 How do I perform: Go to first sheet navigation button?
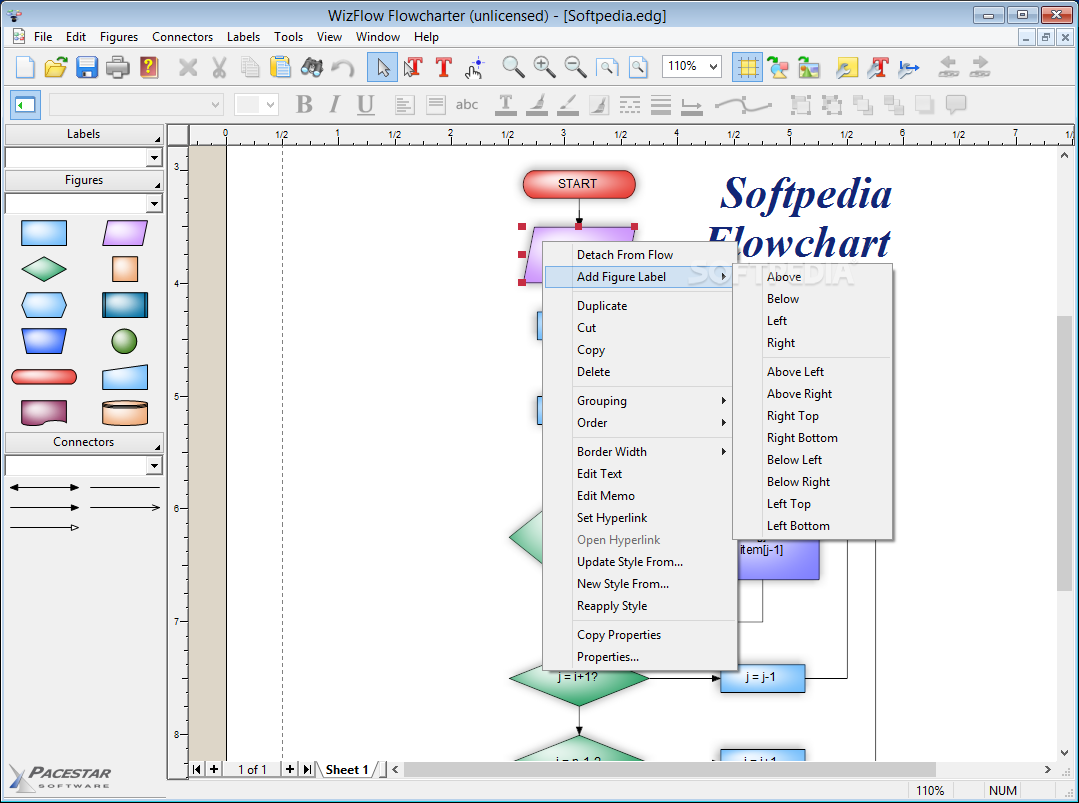[x=197, y=769]
